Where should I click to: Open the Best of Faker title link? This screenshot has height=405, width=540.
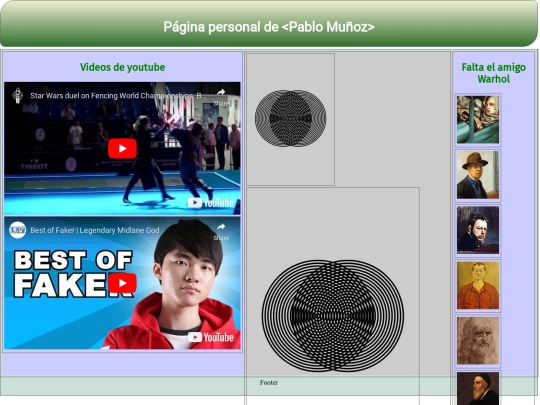click(95, 230)
